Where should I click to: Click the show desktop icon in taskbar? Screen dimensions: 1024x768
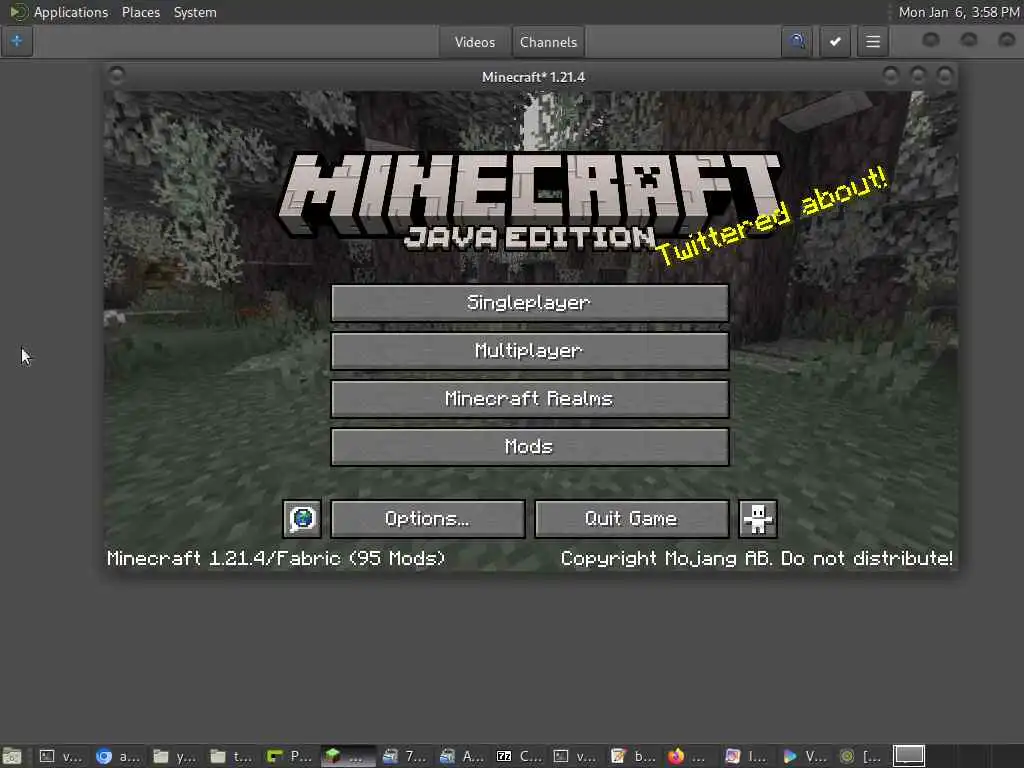click(x=12, y=756)
